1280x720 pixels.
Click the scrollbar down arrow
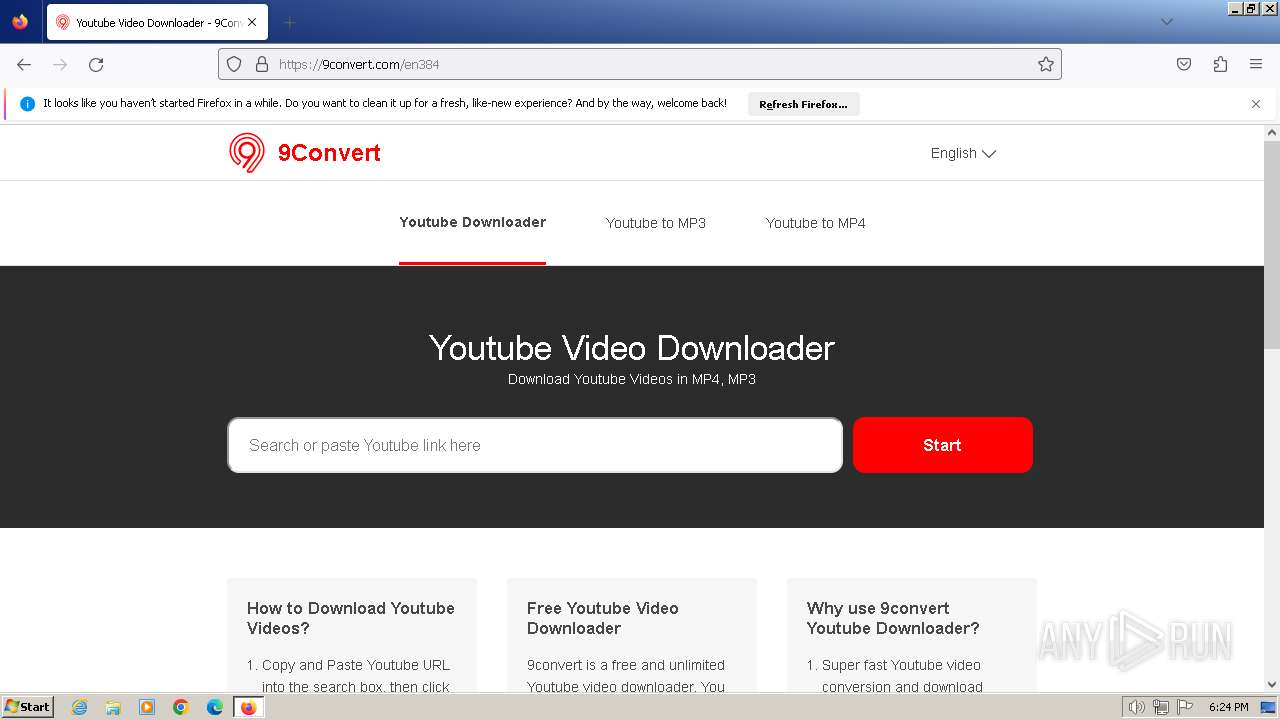point(1272,684)
